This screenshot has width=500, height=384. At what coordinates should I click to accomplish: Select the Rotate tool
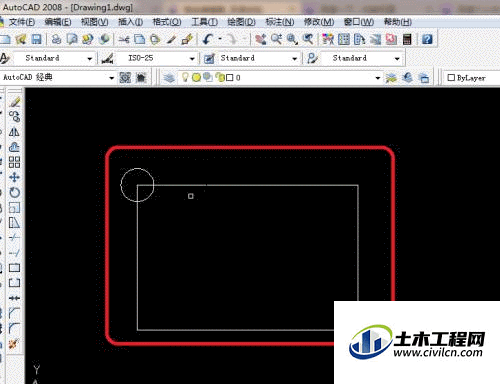click(14, 192)
